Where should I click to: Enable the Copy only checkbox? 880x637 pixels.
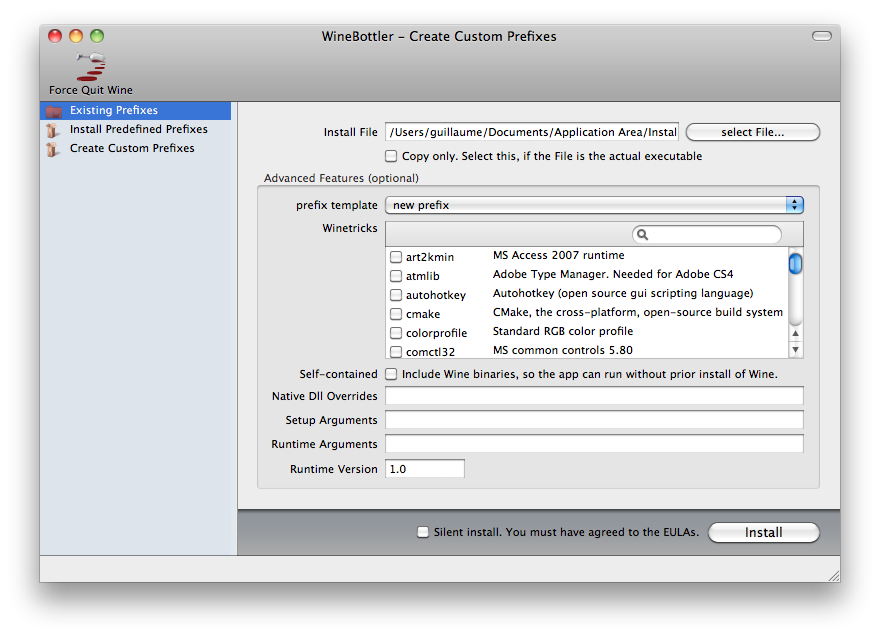[x=391, y=156]
